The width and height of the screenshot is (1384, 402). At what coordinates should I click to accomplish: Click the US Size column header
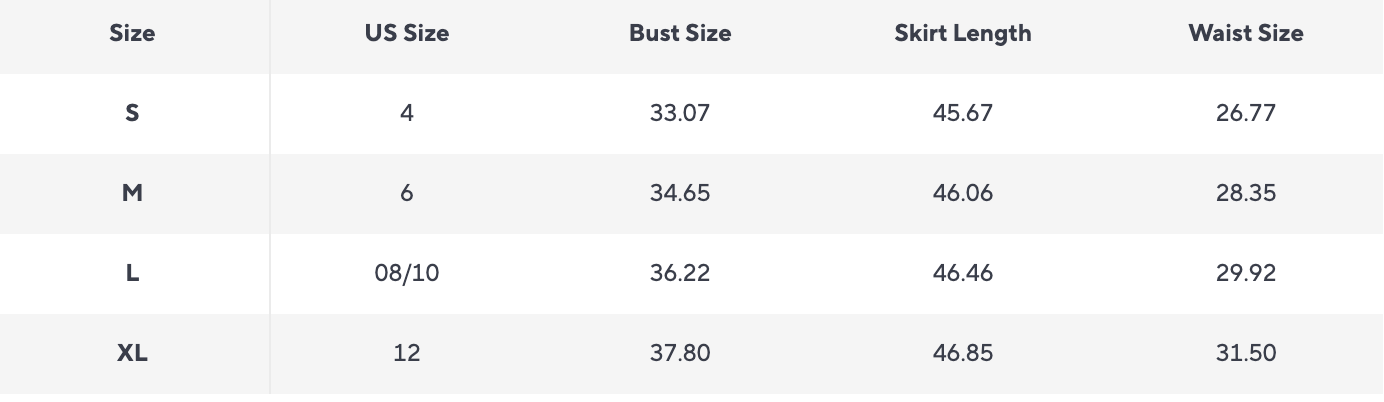407,33
